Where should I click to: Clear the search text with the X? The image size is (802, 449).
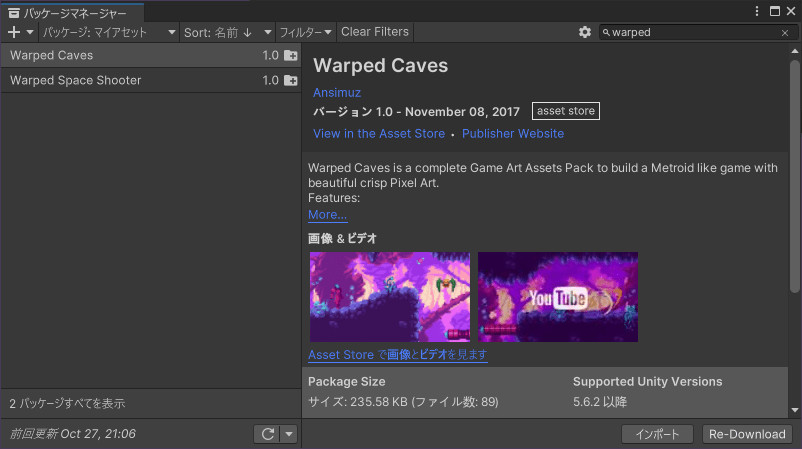coord(785,33)
